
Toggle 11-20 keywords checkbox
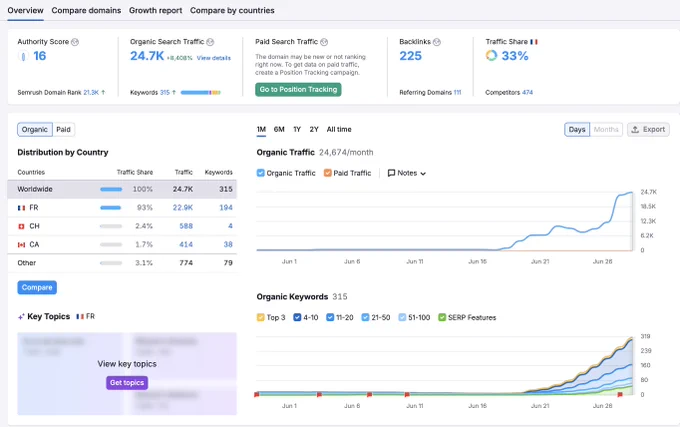click(330, 317)
